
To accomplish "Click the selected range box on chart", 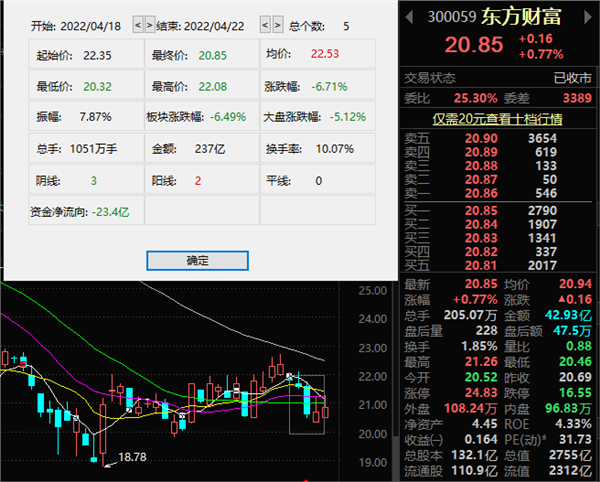I will [x=308, y=404].
